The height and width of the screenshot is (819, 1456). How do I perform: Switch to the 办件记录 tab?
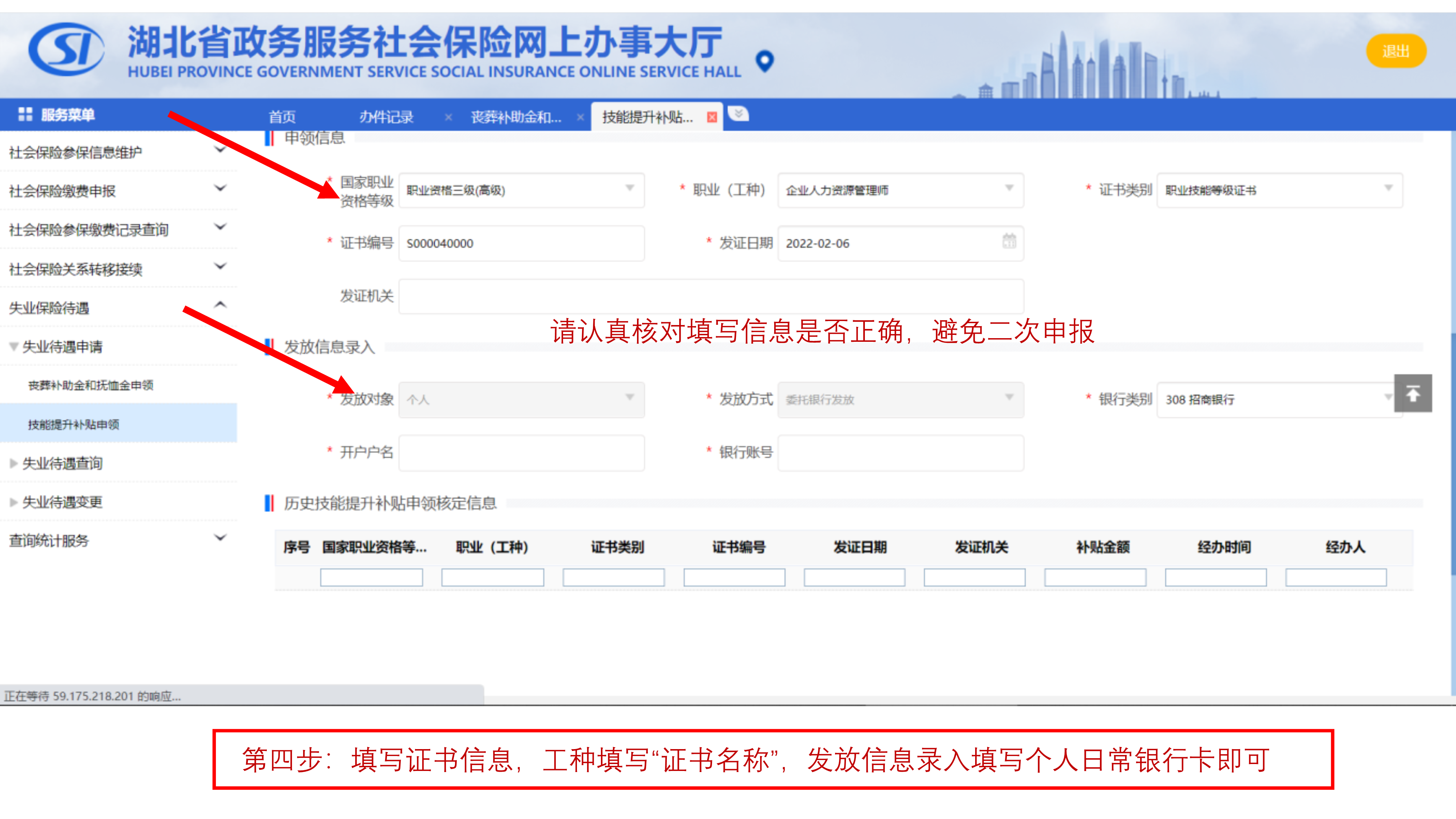tap(387, 117)
